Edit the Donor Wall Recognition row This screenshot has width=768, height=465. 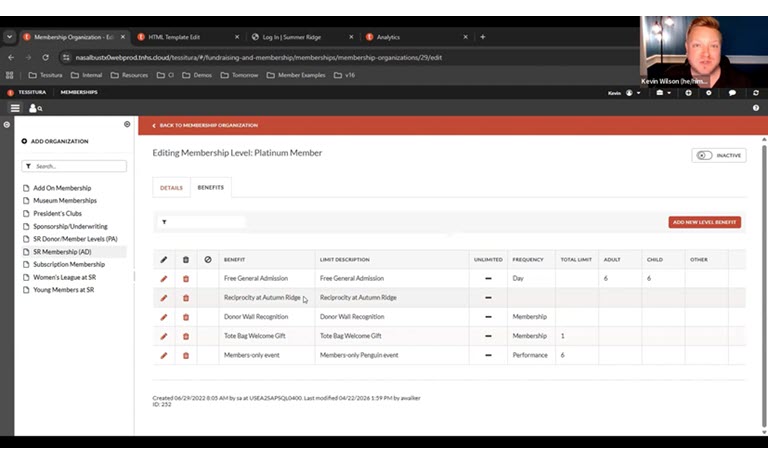point(164,317)
